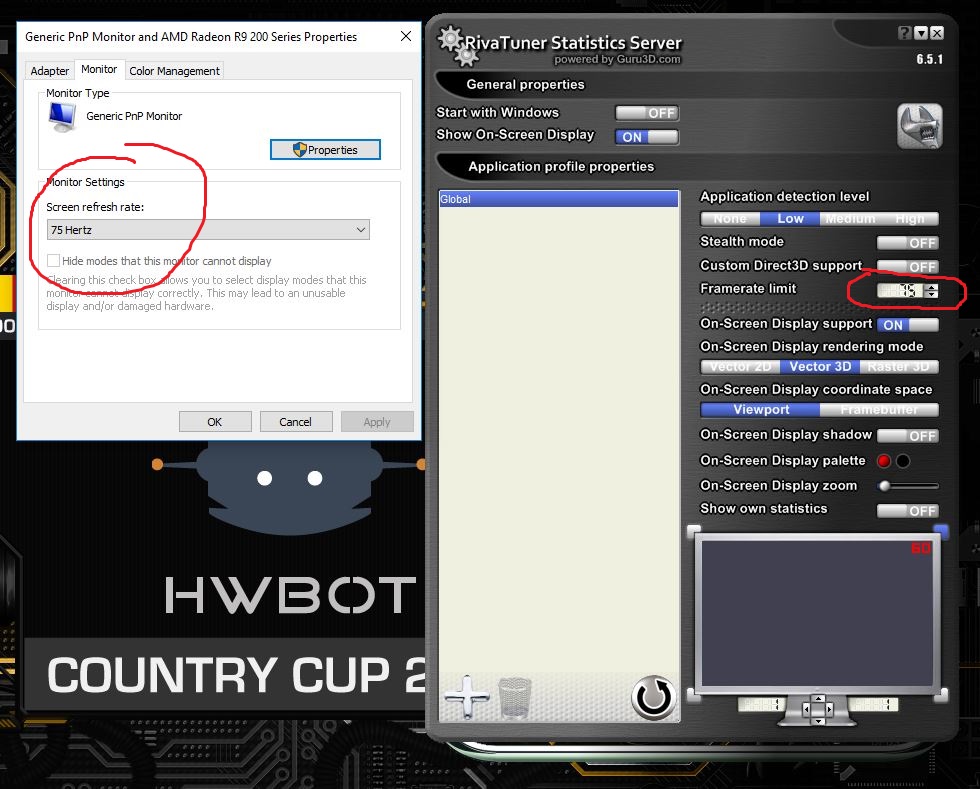Choose Viewport coordinate space
The width and height of the screenshot is (980, 789).
761,410
